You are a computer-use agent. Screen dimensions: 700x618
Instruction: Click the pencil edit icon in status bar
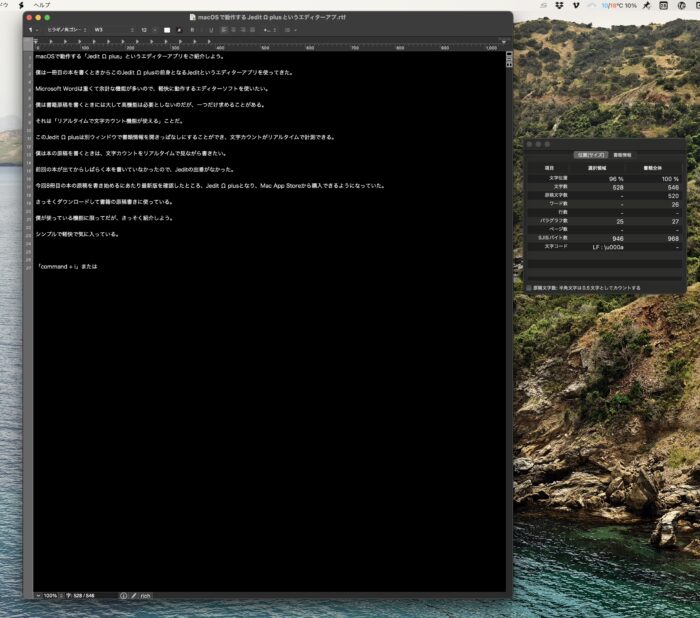[x=134, y=595]
